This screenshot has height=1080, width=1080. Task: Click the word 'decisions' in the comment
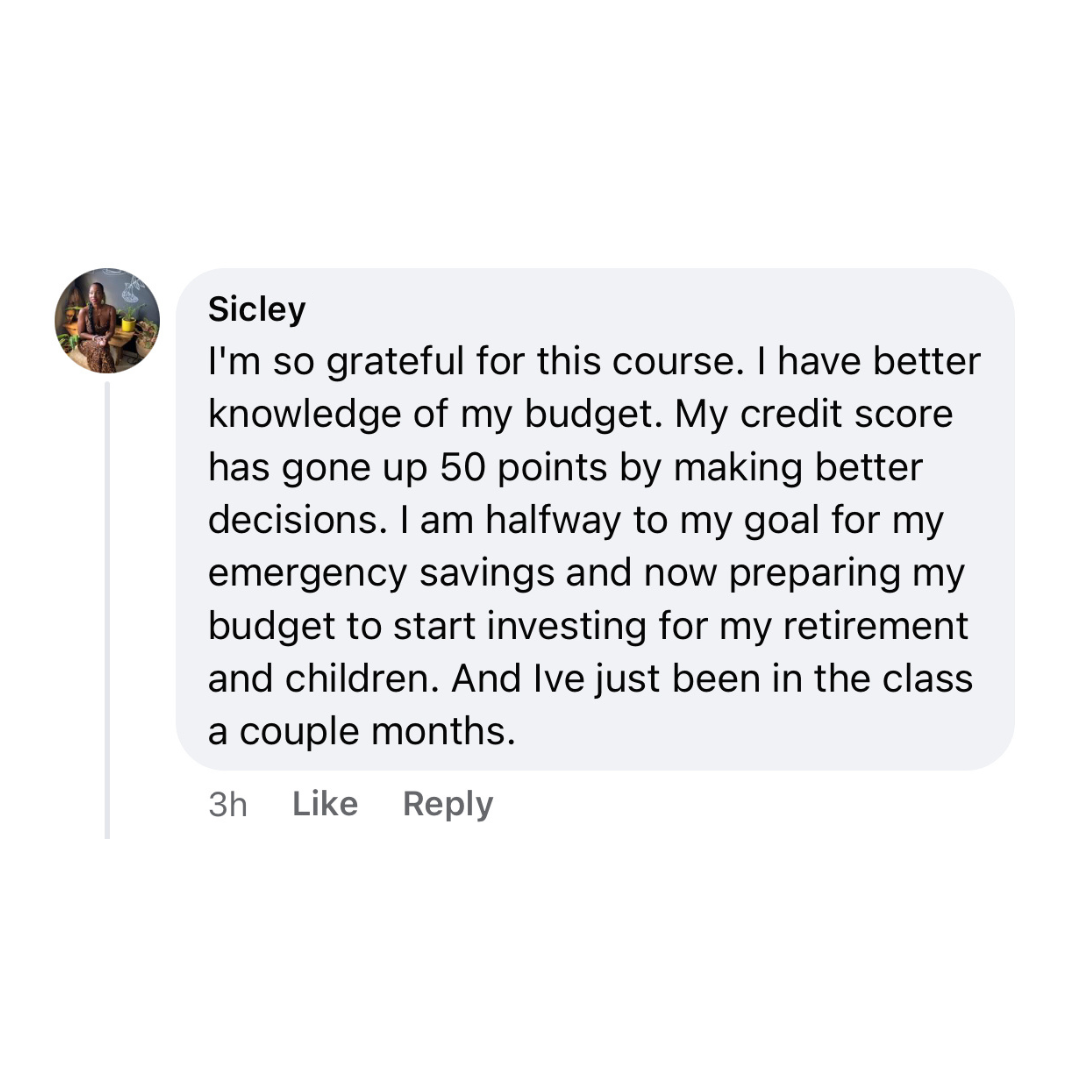click(x=293, y=520)
